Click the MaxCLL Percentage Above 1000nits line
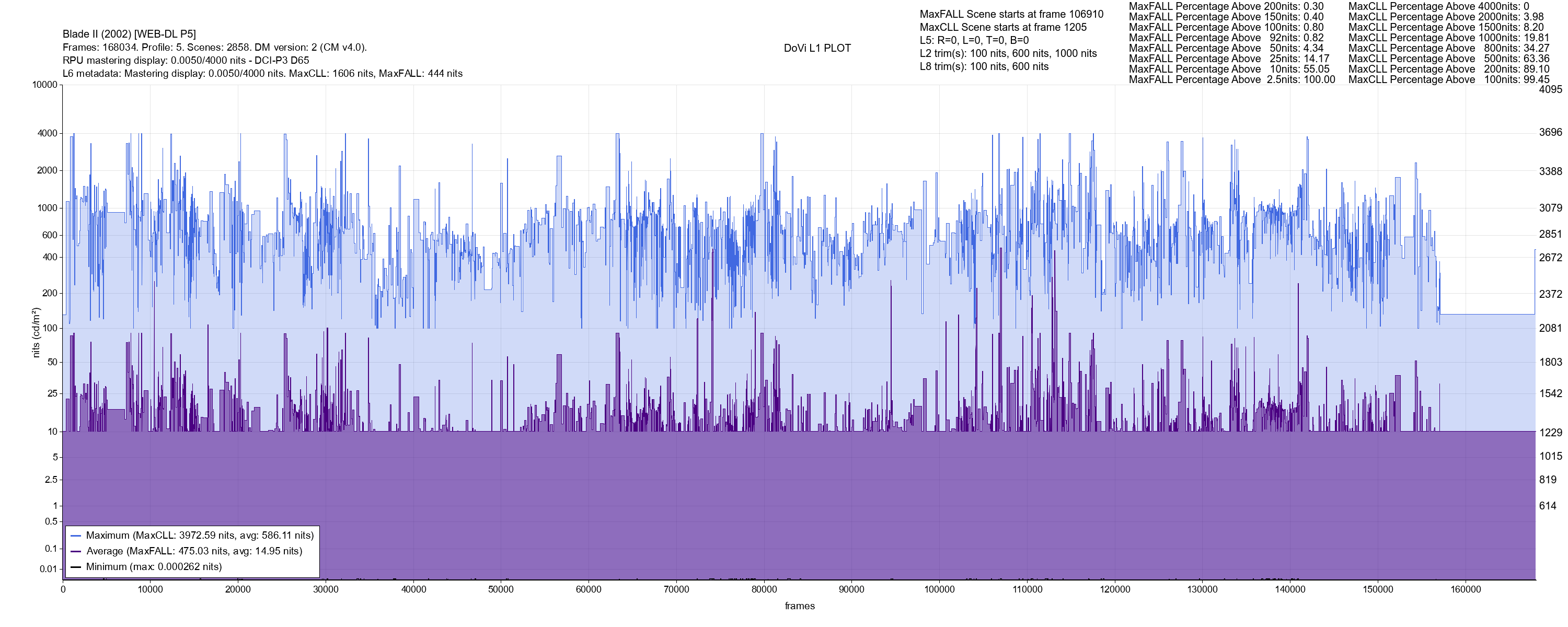This screenshot has width=1568, height=627. (1449, 38)
